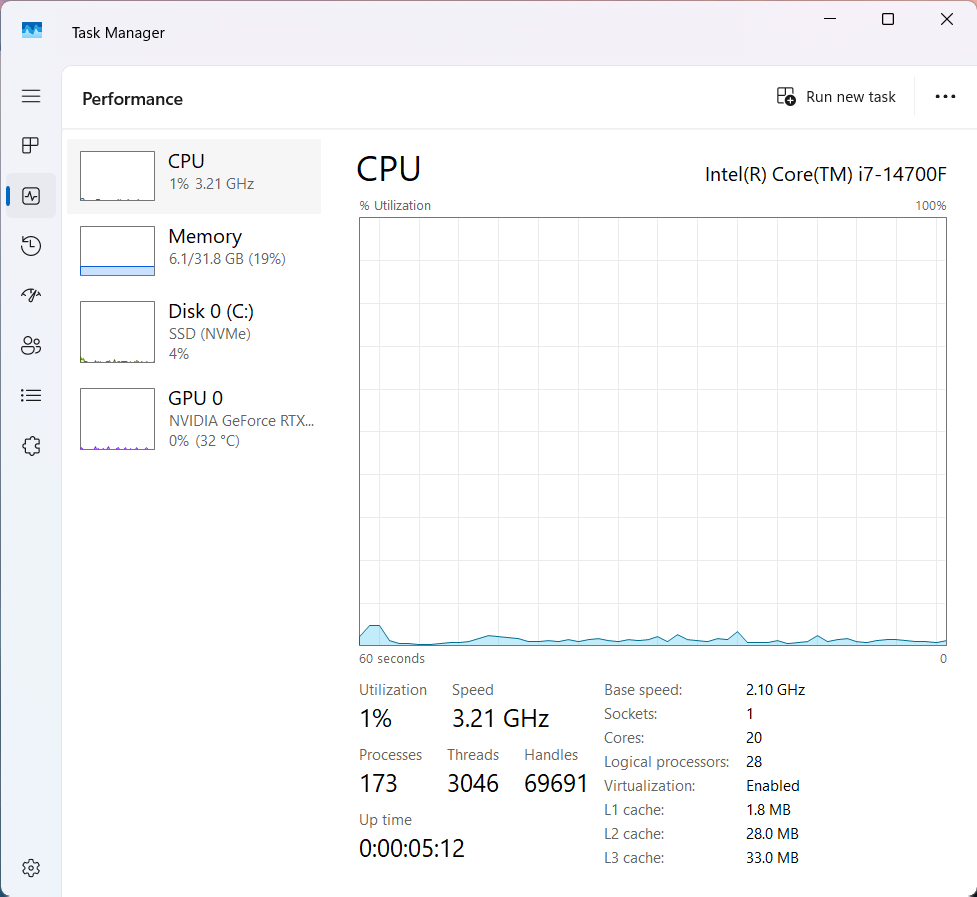The width and height of the screenshot is (977, 897).
Task: Open Task Manager settings gear
Action: pyautogui.click(x=31, y=868)
